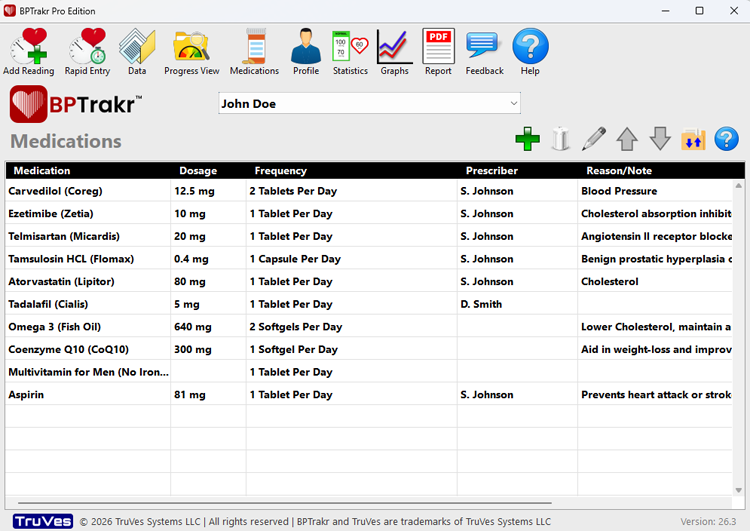750x531 pixels.
Task: Click BPTrakr title bar app icon
Action: [x=10, y=11]
